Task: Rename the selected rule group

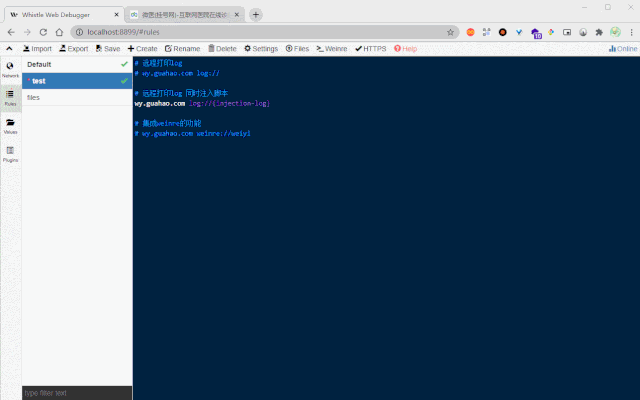Action: 182,49
